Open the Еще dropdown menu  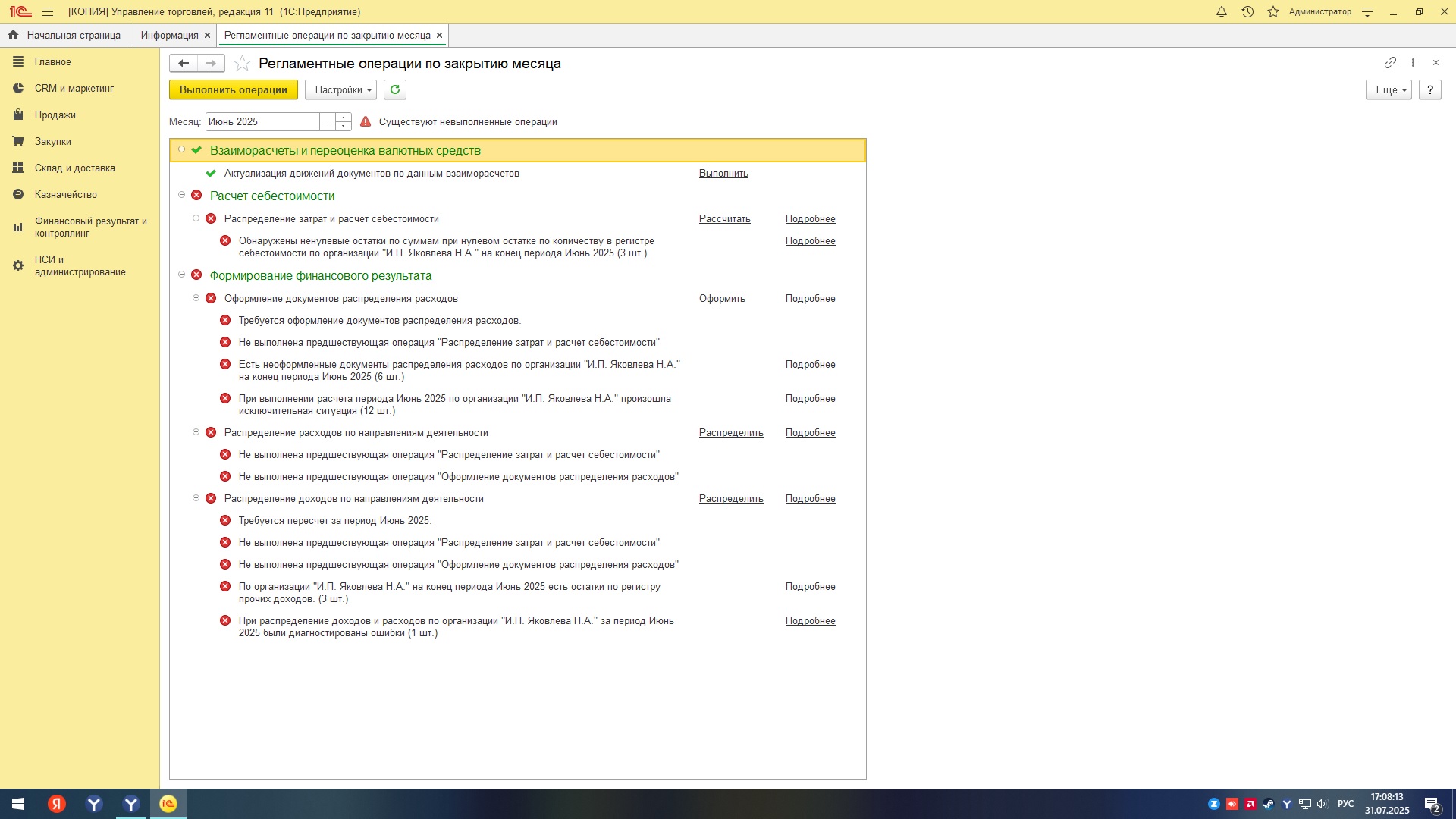click(1388, 89)
